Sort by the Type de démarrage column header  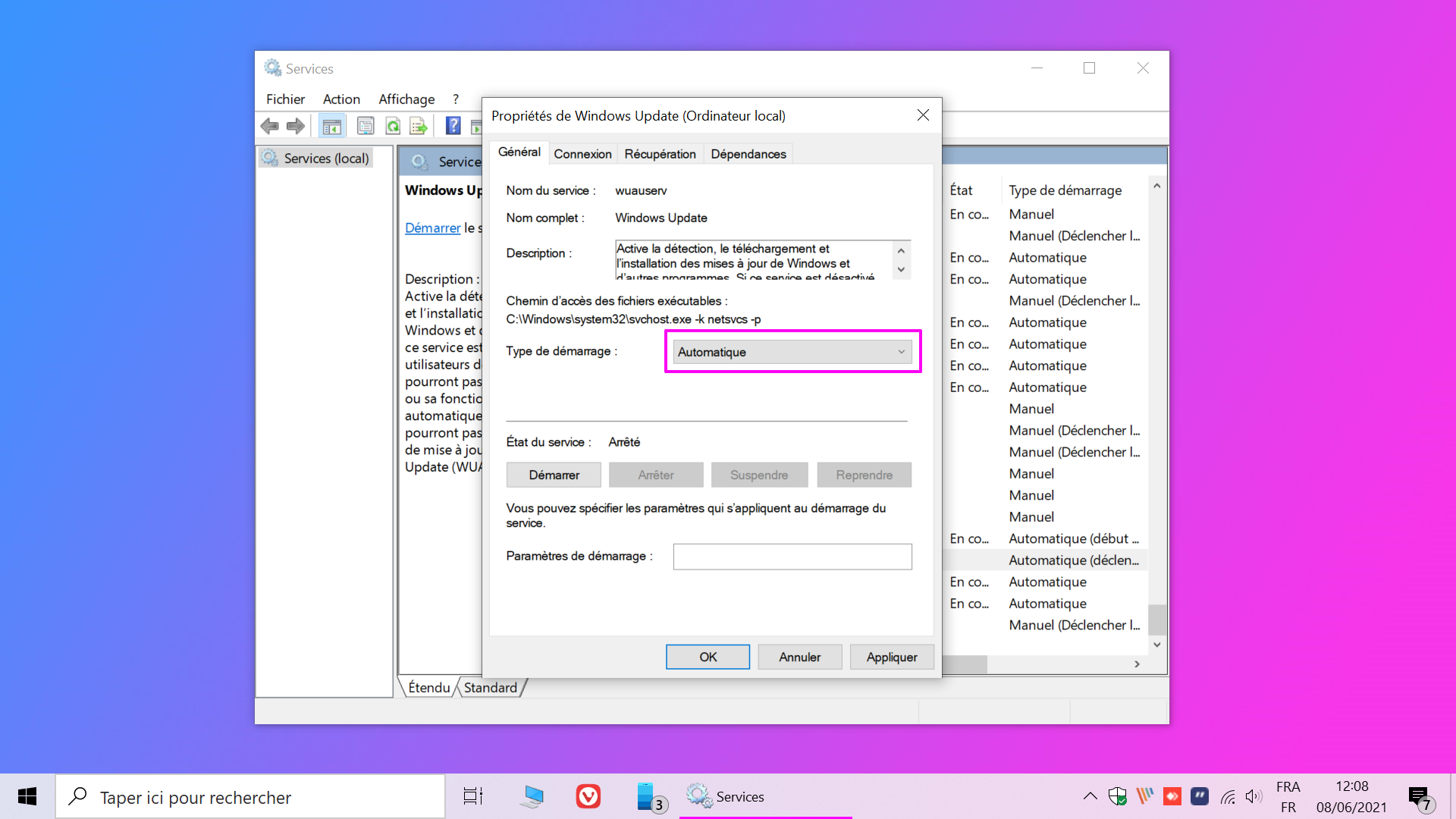tap(1065, 190)
